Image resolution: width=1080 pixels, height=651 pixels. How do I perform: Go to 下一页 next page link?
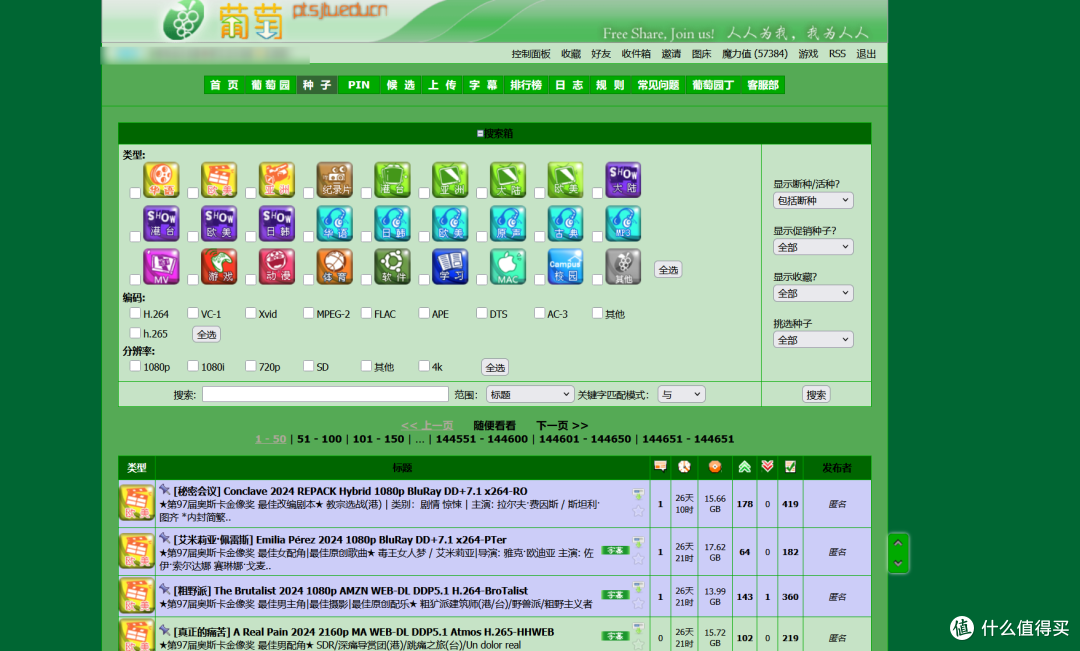click(562, 425)
